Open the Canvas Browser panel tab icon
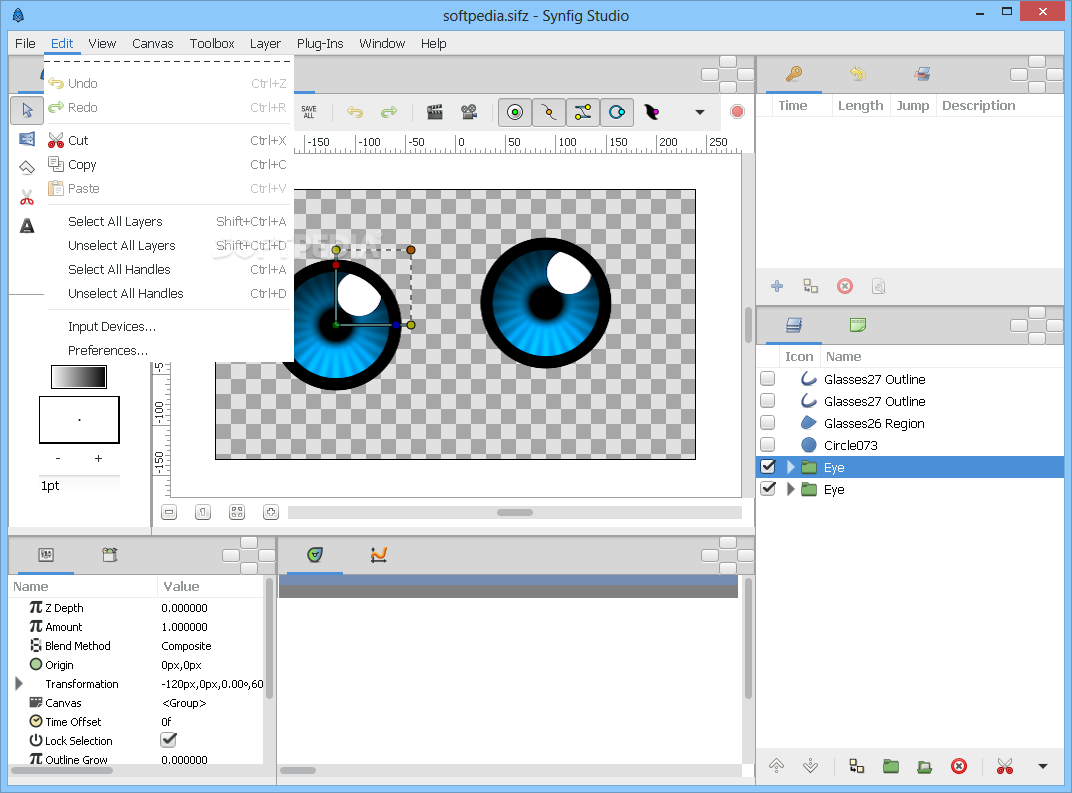 pos(922,74)
